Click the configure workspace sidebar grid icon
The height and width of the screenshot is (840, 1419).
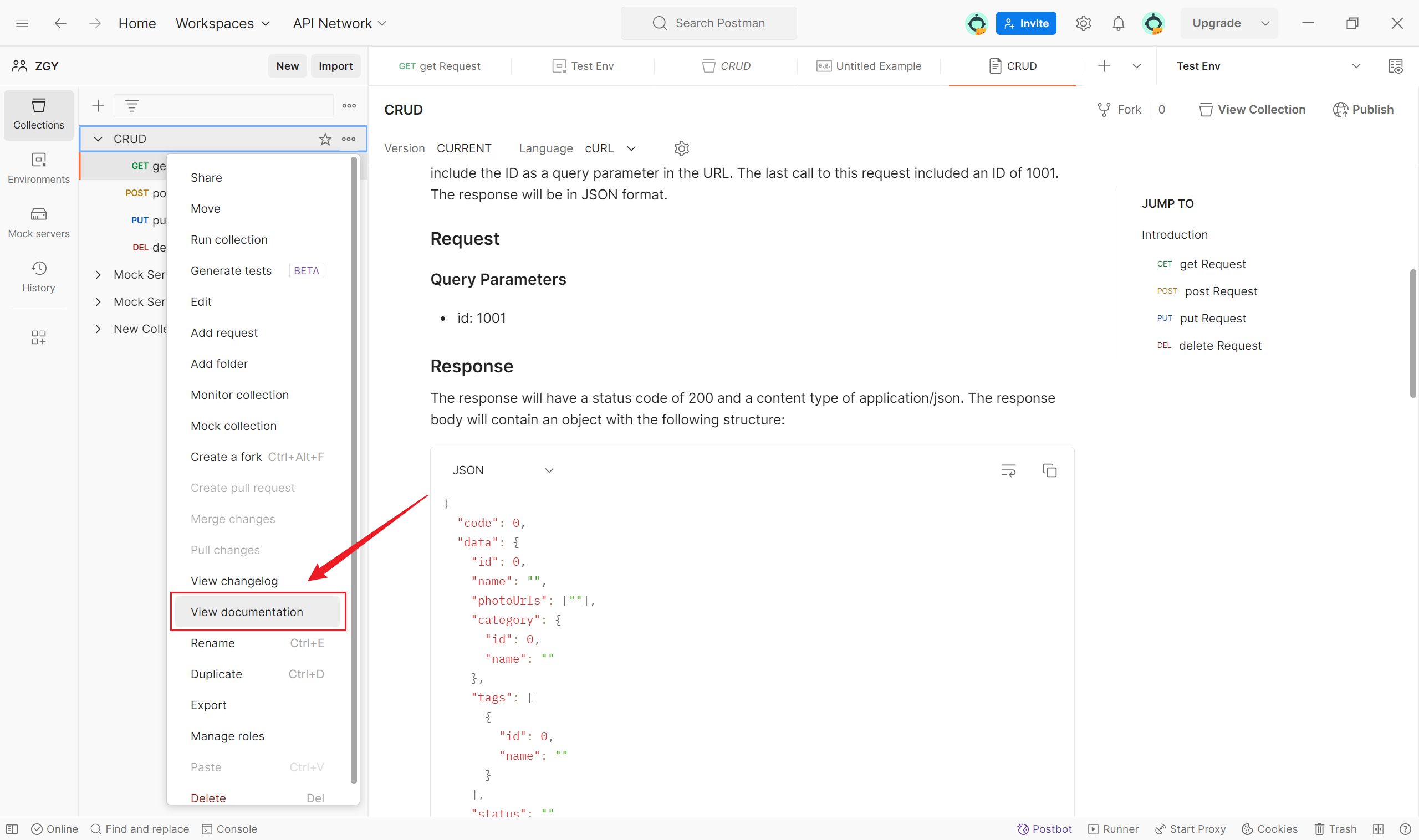pos(38,337)
